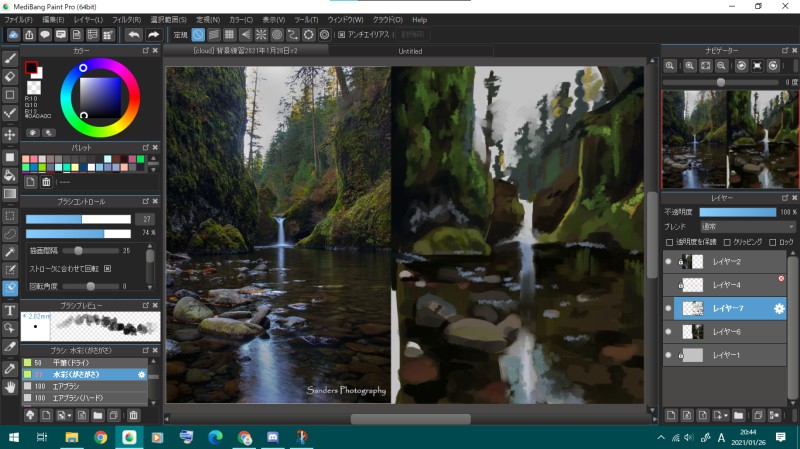Enable the grid snap guide
800x449 pixels.
coord(230,35)
